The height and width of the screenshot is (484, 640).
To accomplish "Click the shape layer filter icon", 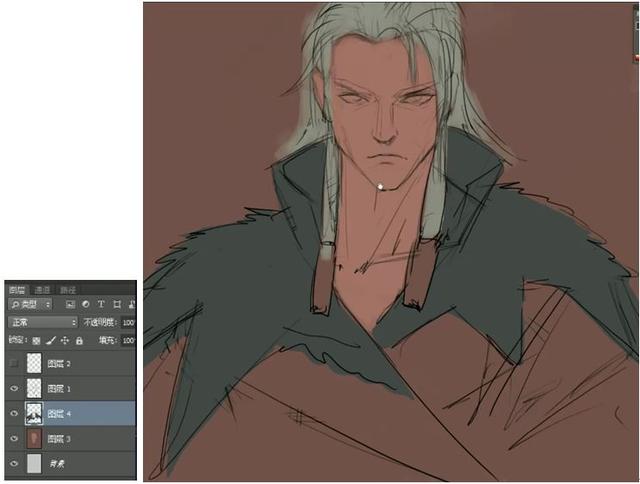I will tap(115, 304).
